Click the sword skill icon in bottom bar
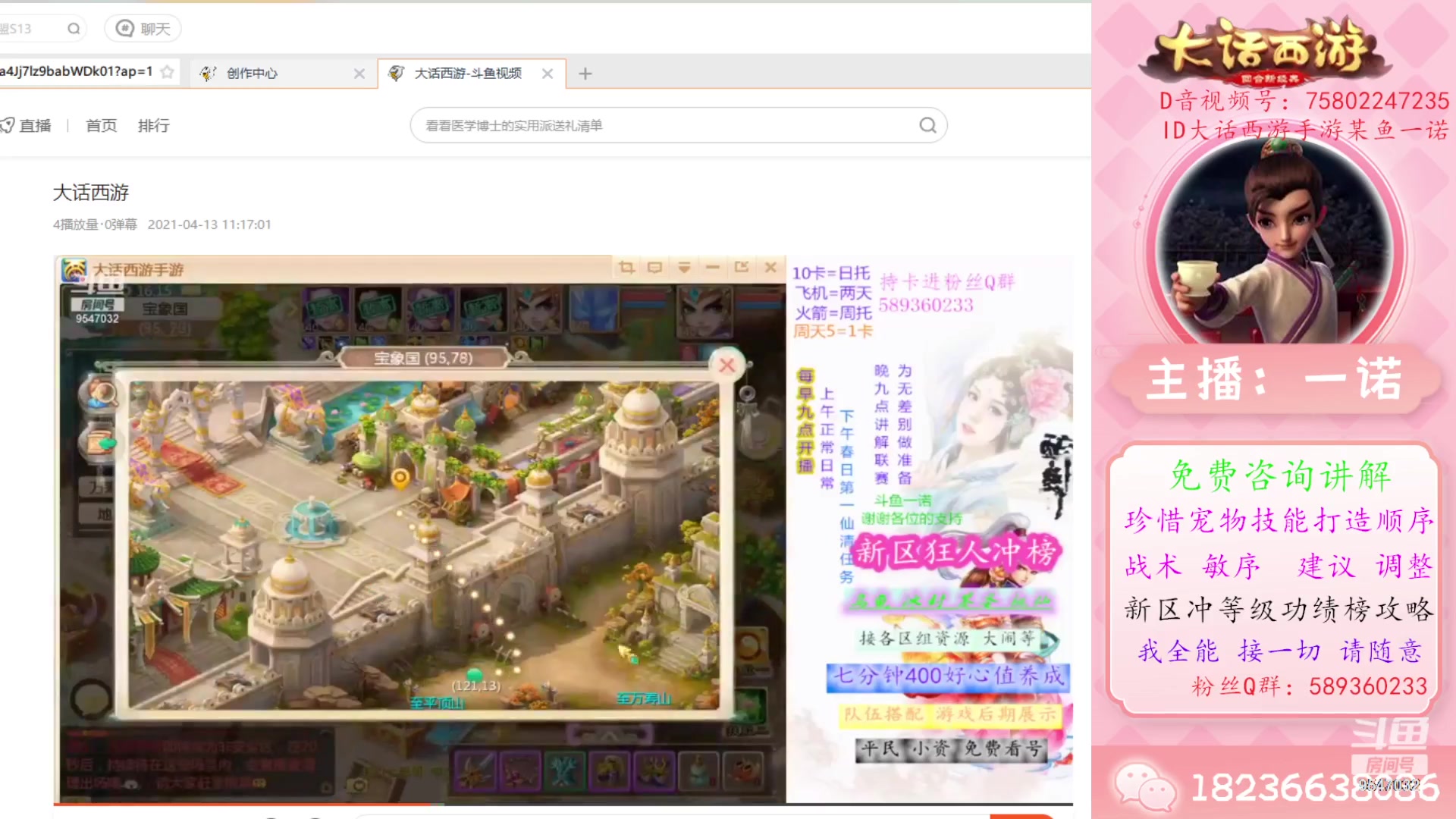Viewport: 1456px width, 819px height. (x=476, y=770)
